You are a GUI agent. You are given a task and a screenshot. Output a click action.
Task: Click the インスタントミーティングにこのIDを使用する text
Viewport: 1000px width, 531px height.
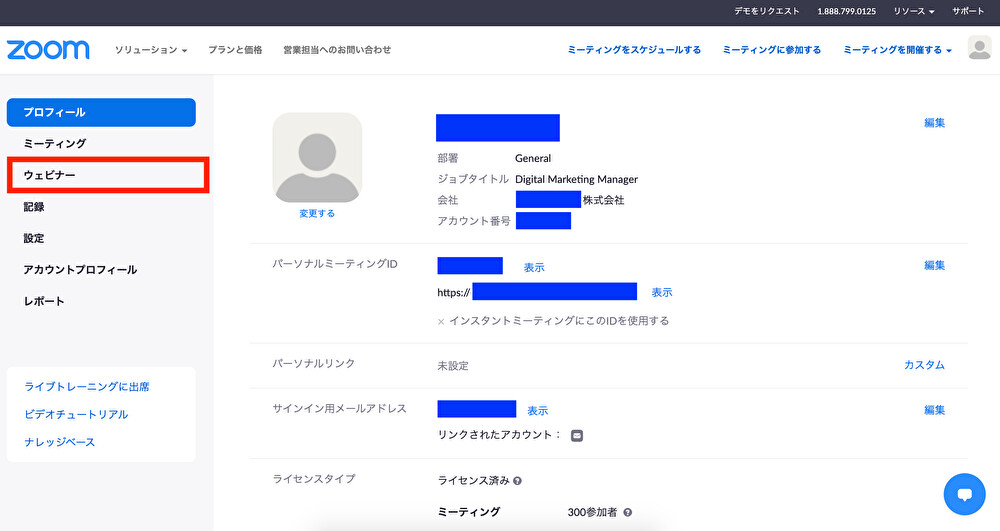tap(559, 321)
